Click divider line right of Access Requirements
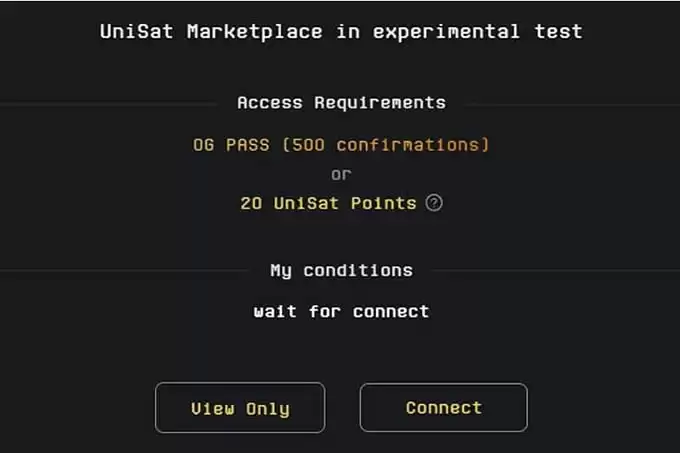This screenshot has width=680, height=453. click(x=570, y=102)
